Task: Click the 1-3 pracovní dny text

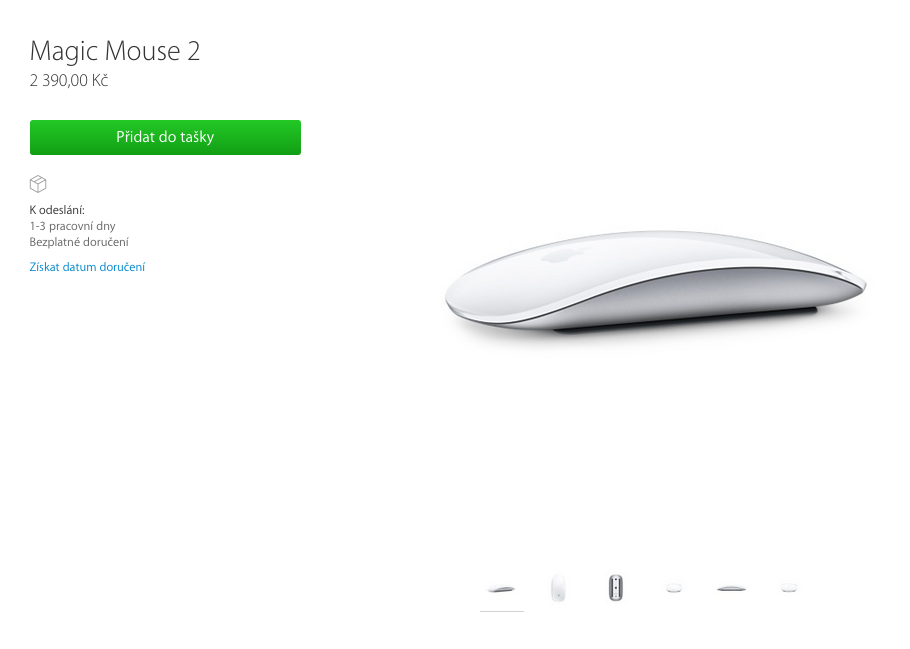Action: click(73, 226)
